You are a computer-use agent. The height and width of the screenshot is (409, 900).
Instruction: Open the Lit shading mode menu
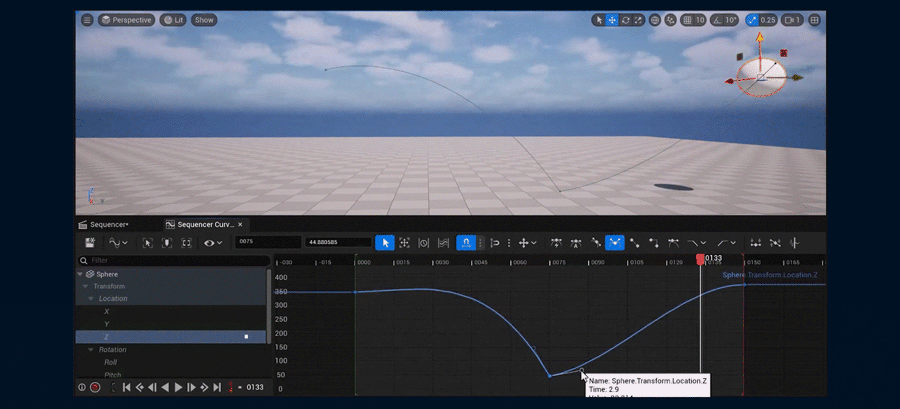(173, 20)
